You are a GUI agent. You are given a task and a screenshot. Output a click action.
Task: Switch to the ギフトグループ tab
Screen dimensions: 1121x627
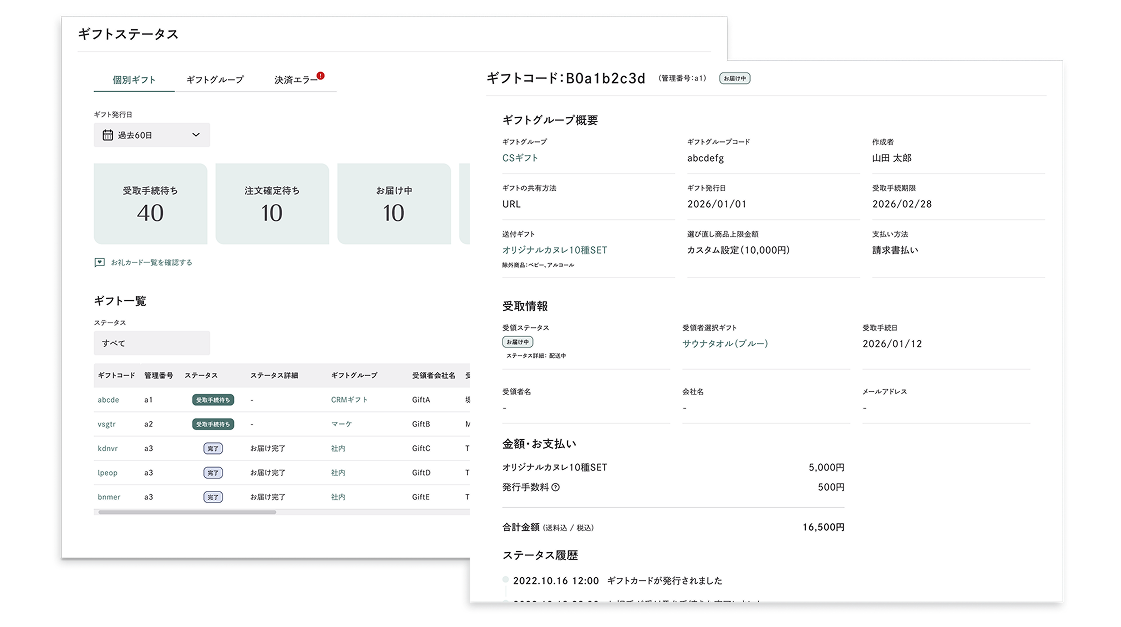click(214, 80)
